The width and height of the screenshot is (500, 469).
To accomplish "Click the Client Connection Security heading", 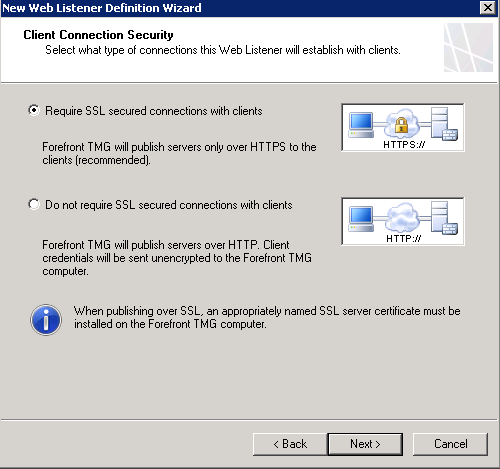I will point(98,35).
